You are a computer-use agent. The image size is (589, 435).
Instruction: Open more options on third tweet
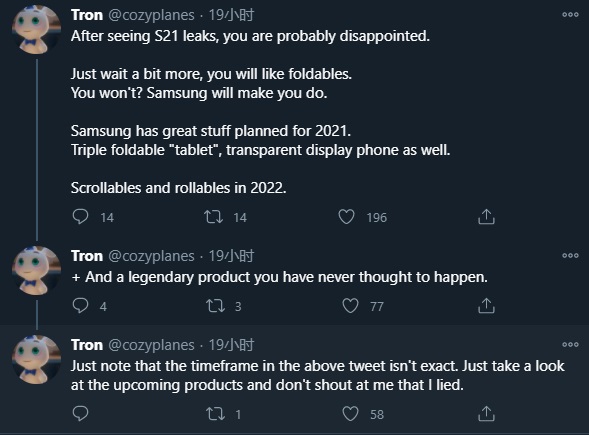[570, 344]
